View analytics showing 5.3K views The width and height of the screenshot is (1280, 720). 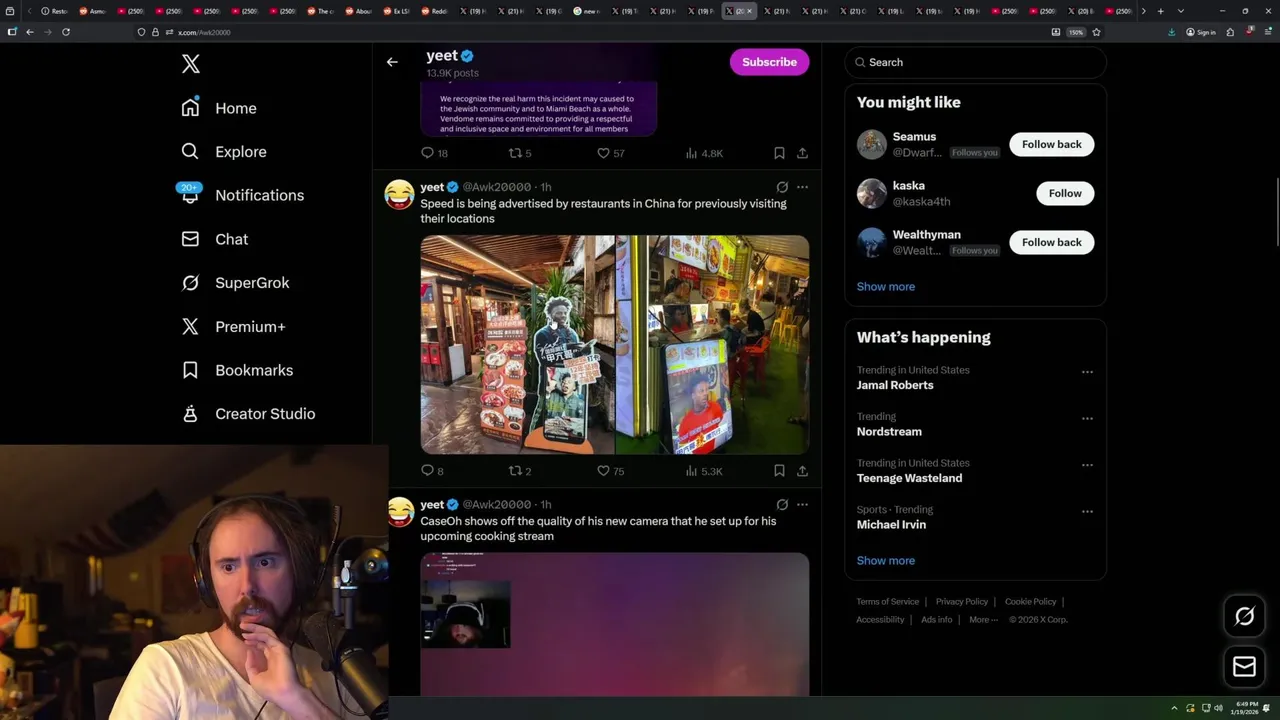[x=704, y=471]
